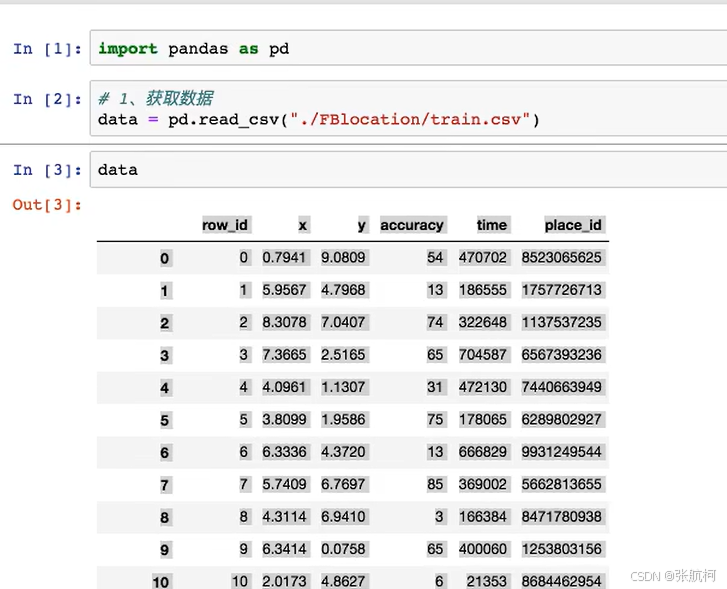Click x value 5.9567
The image size is (727, 589).
285,290
